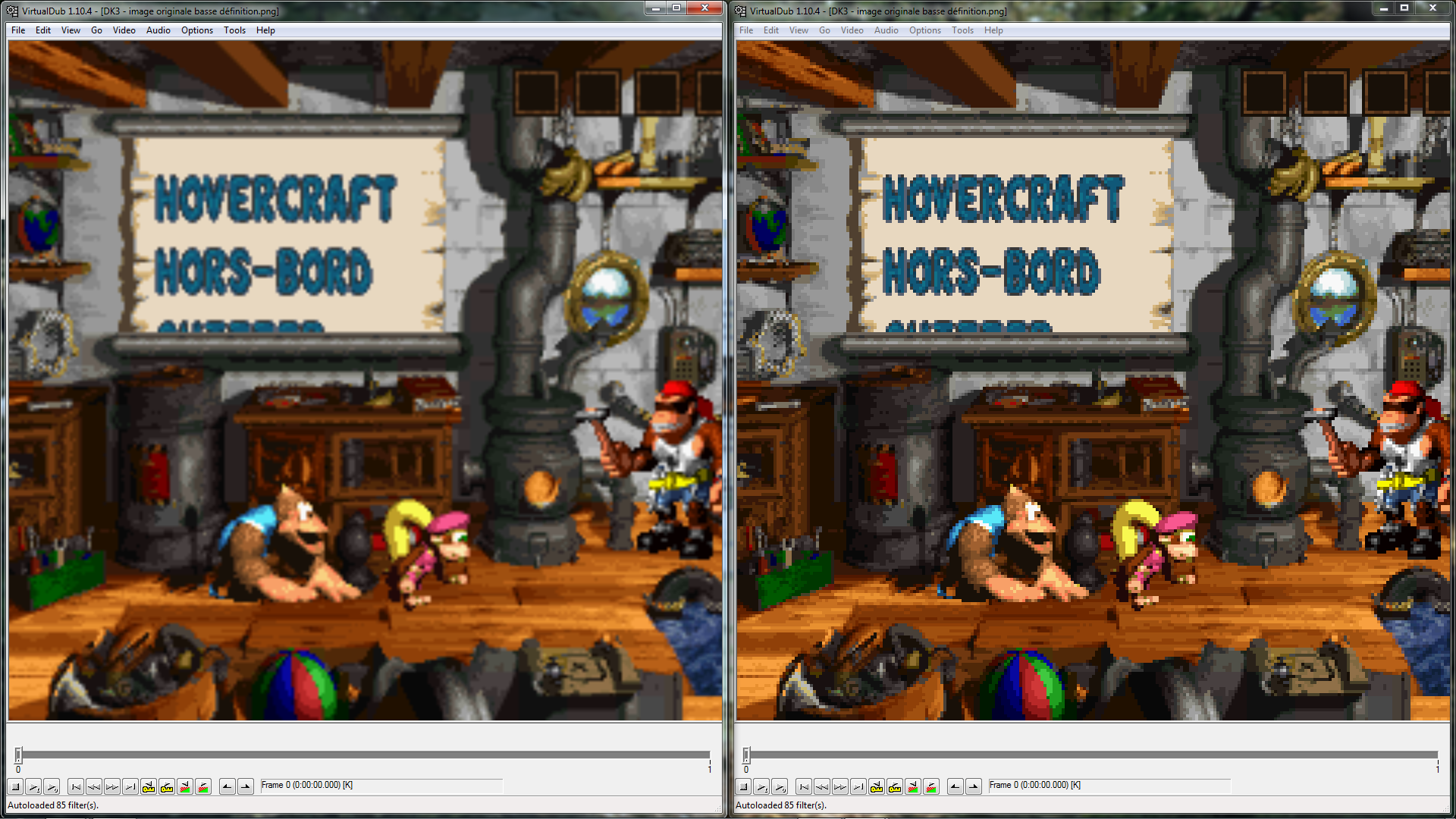The image size is (1456, 819).
Task: Mark selection start in the right window
Action: tap(955, 786)
